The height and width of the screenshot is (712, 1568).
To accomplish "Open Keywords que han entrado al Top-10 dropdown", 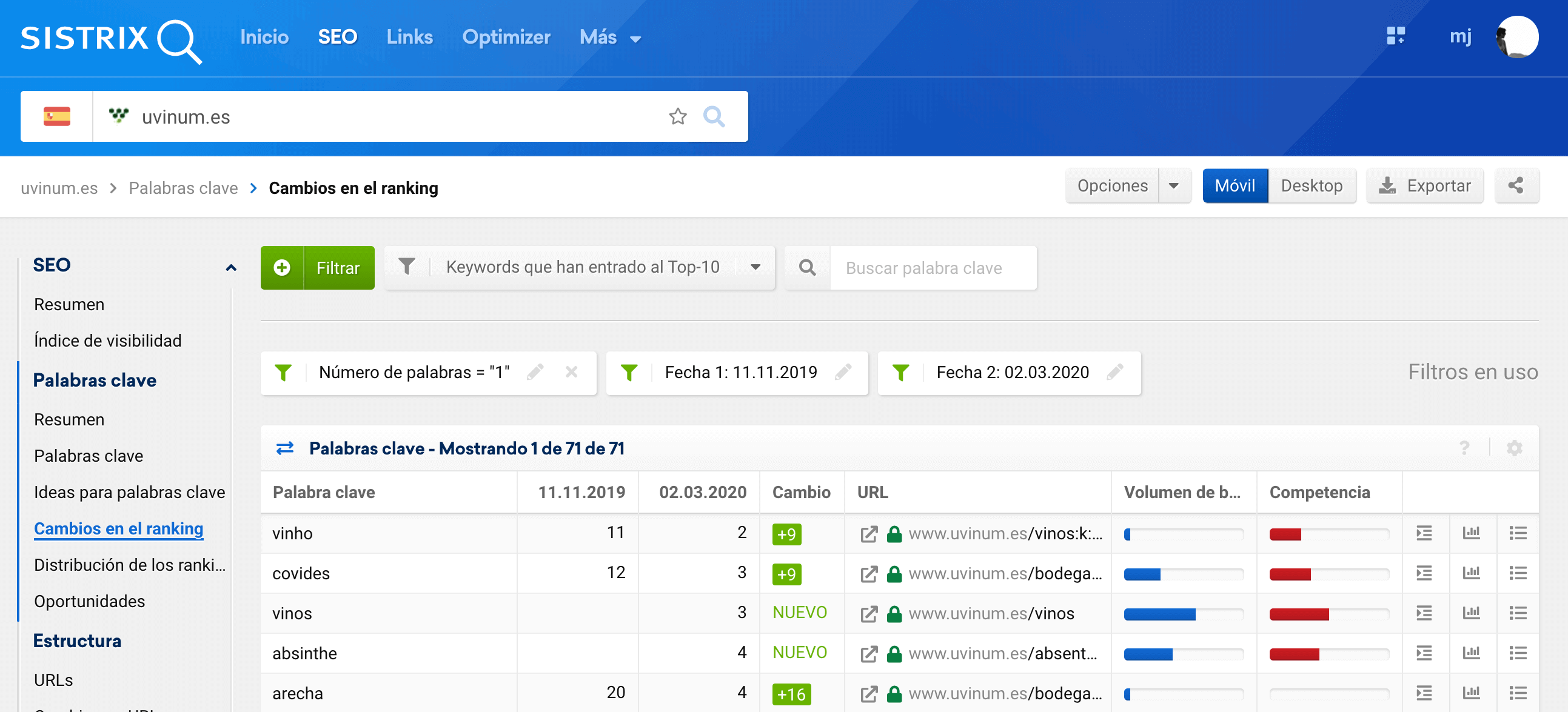I will (756, 267).
